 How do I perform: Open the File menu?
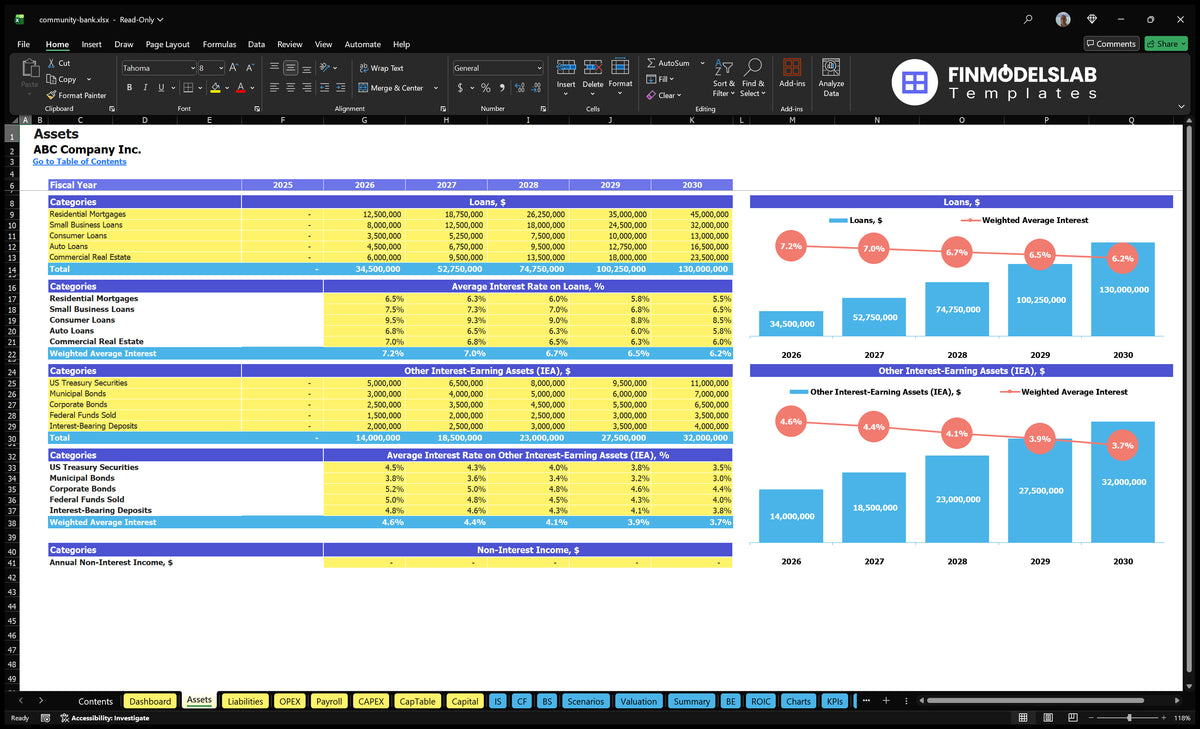tap(23, 44)
